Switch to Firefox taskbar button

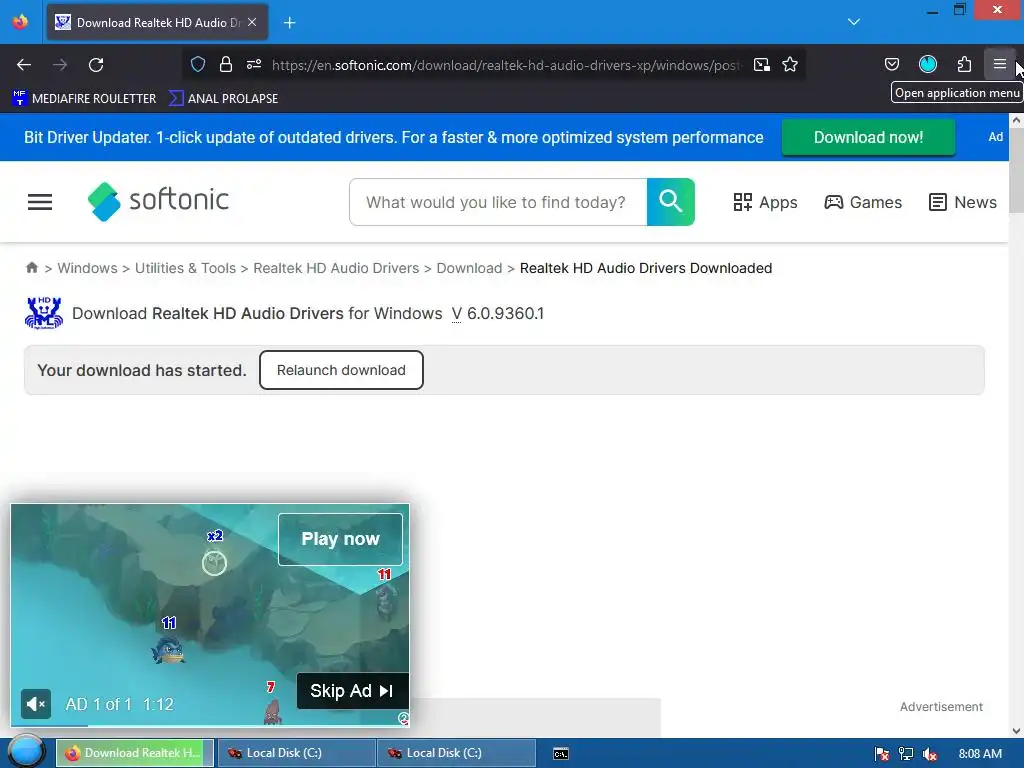pos(135,753)
